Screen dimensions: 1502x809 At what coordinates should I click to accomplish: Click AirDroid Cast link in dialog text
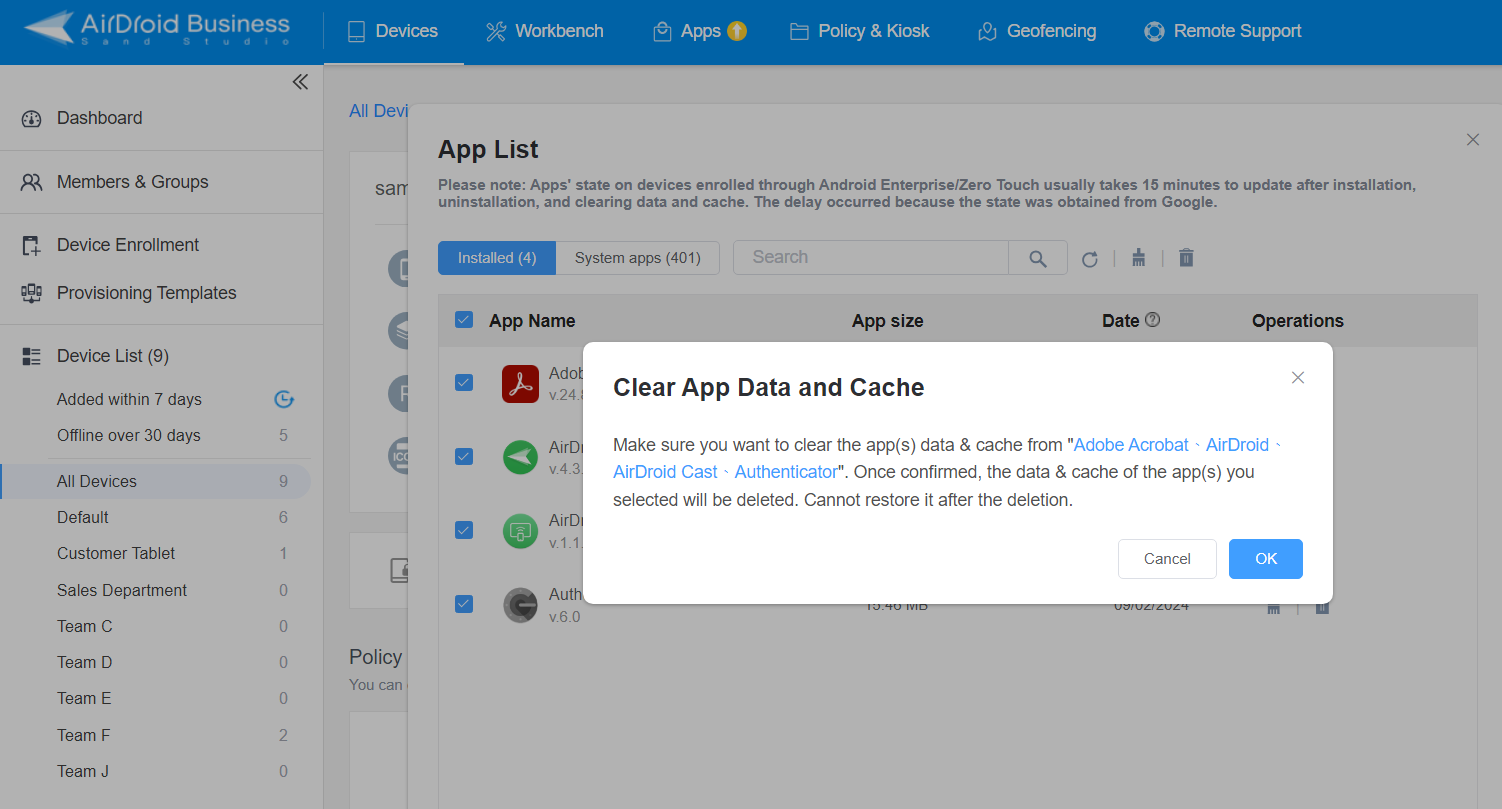tap(666, 472)
